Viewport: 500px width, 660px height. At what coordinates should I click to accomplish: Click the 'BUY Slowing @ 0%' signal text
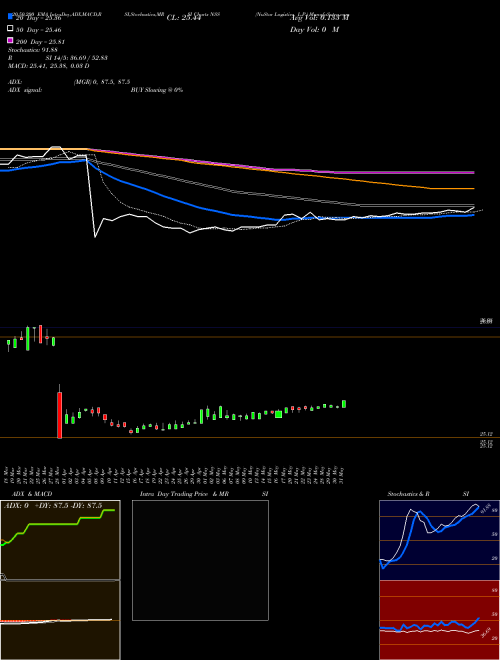point(157,90)
